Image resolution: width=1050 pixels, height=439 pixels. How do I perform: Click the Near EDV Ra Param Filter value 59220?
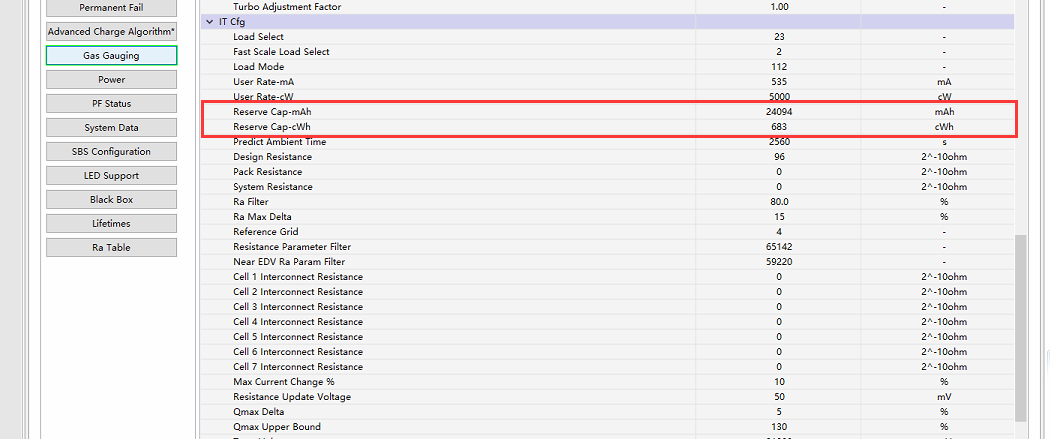click(x=778, y=262)
